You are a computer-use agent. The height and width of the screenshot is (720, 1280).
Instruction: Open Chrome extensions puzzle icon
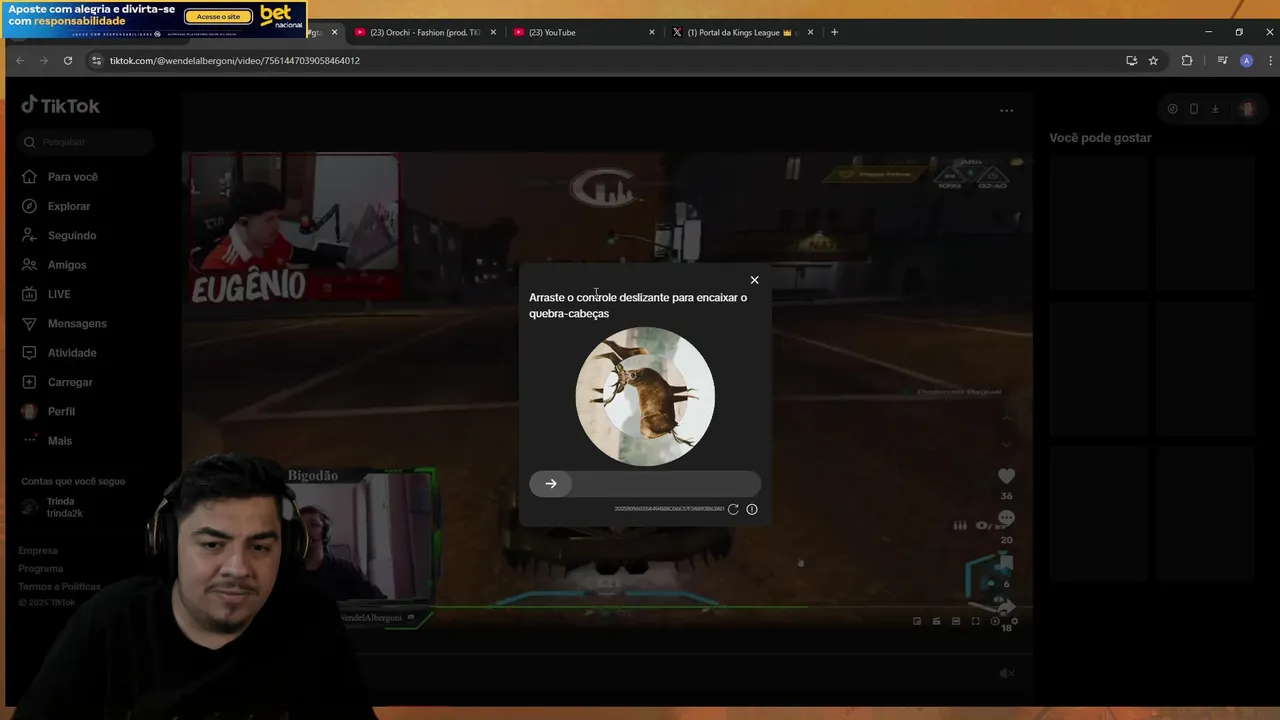(x=1187, y=61)
